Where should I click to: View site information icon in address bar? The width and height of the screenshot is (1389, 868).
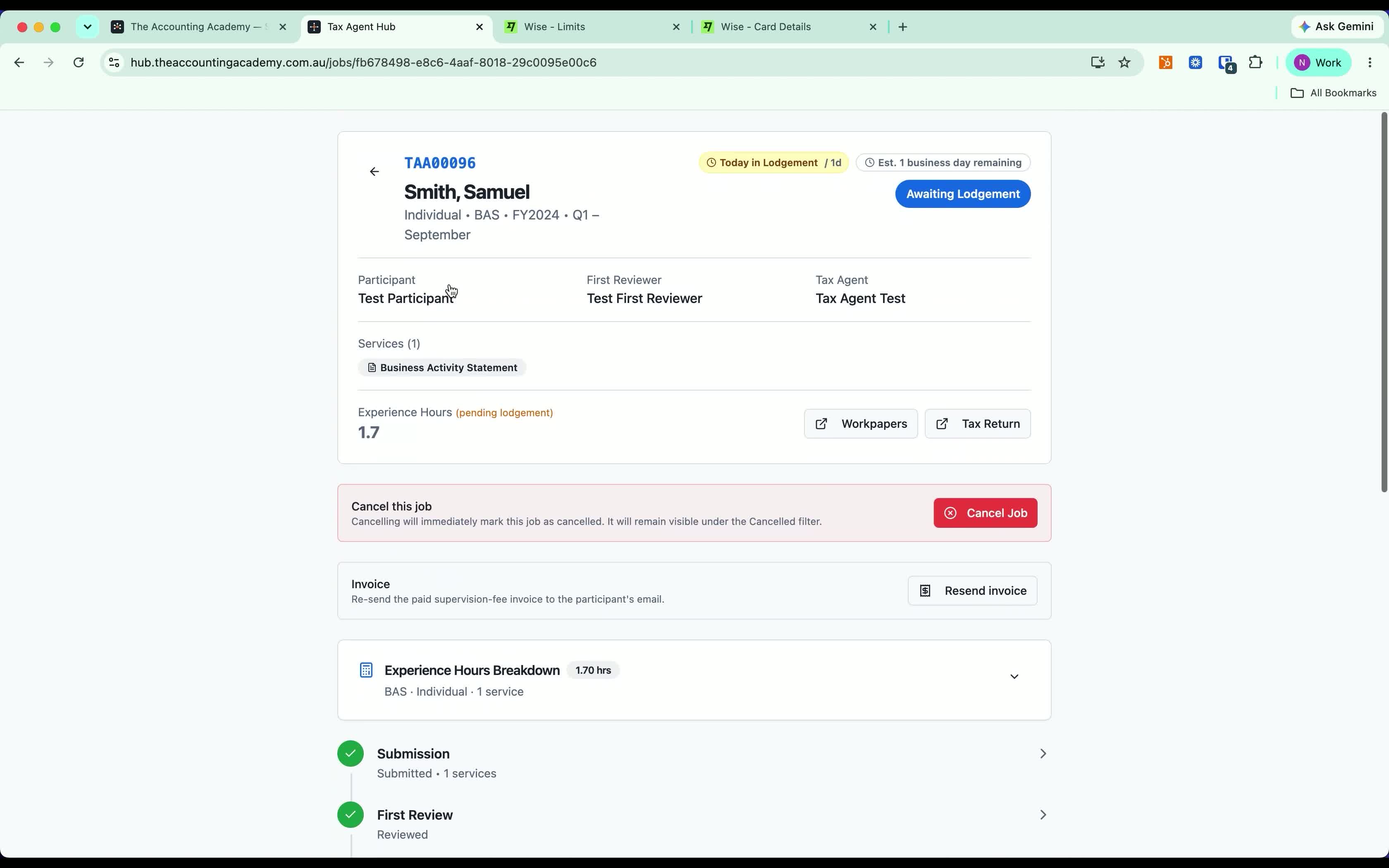114,62
